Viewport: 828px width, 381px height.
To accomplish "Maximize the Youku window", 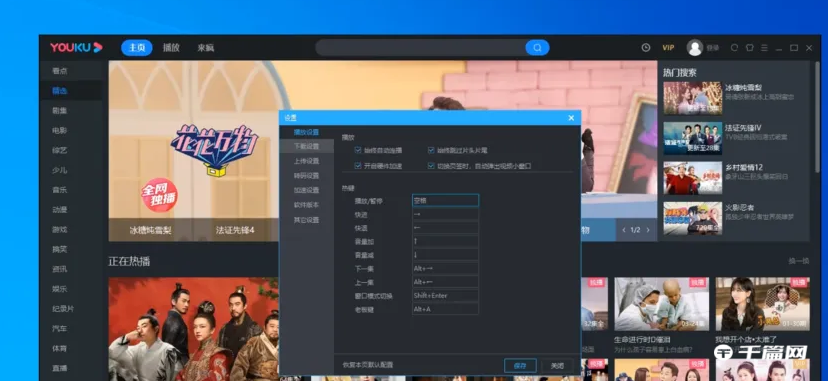I will 794,47.
